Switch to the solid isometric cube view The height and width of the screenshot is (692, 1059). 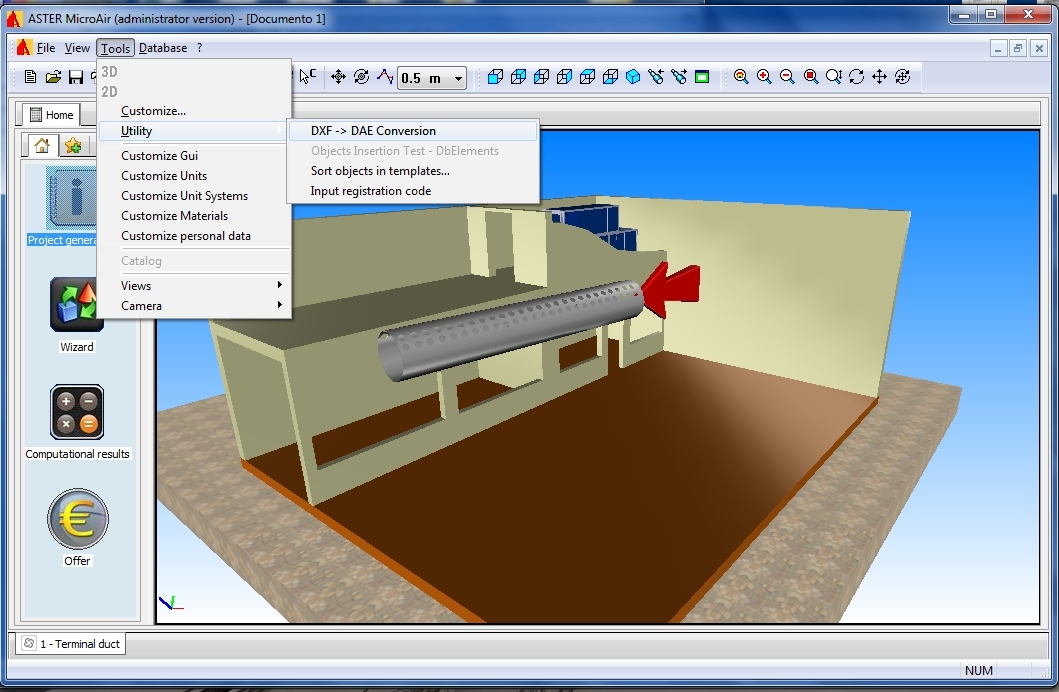tap(633, 77)
